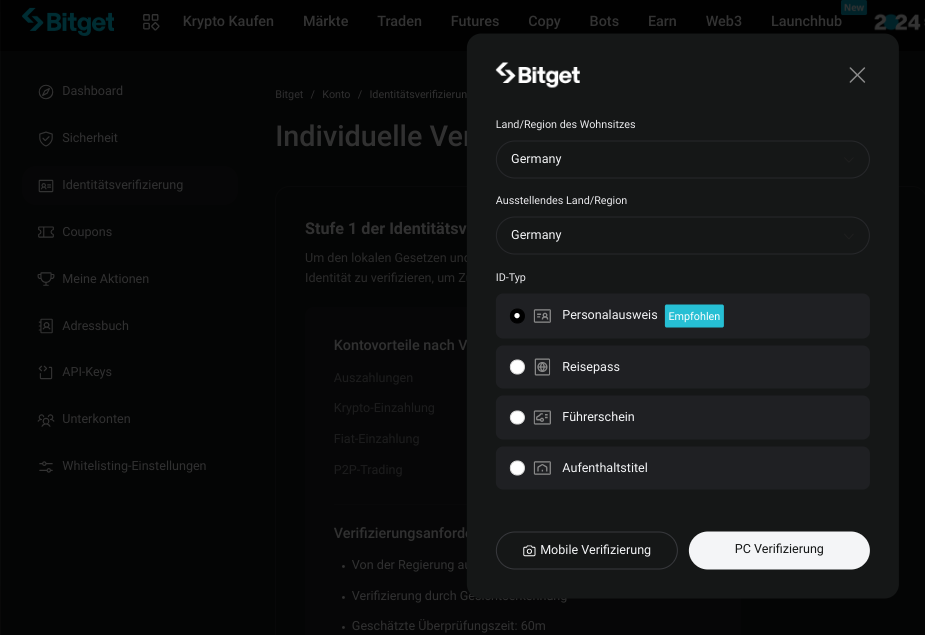Click the Whitelisting-Einstellungen sliders icon
925x635 pixels.
[x=45, y=466]
